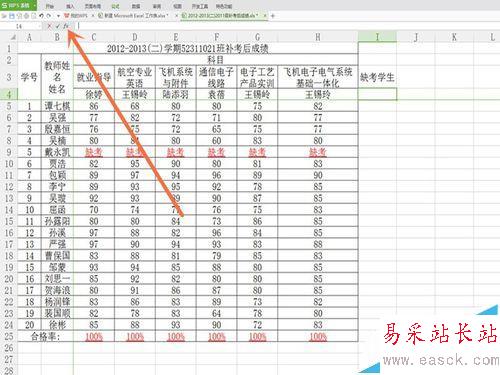The image size is (500, 375).
Task: Select row 25 header
Action: (x=9, y=336)
